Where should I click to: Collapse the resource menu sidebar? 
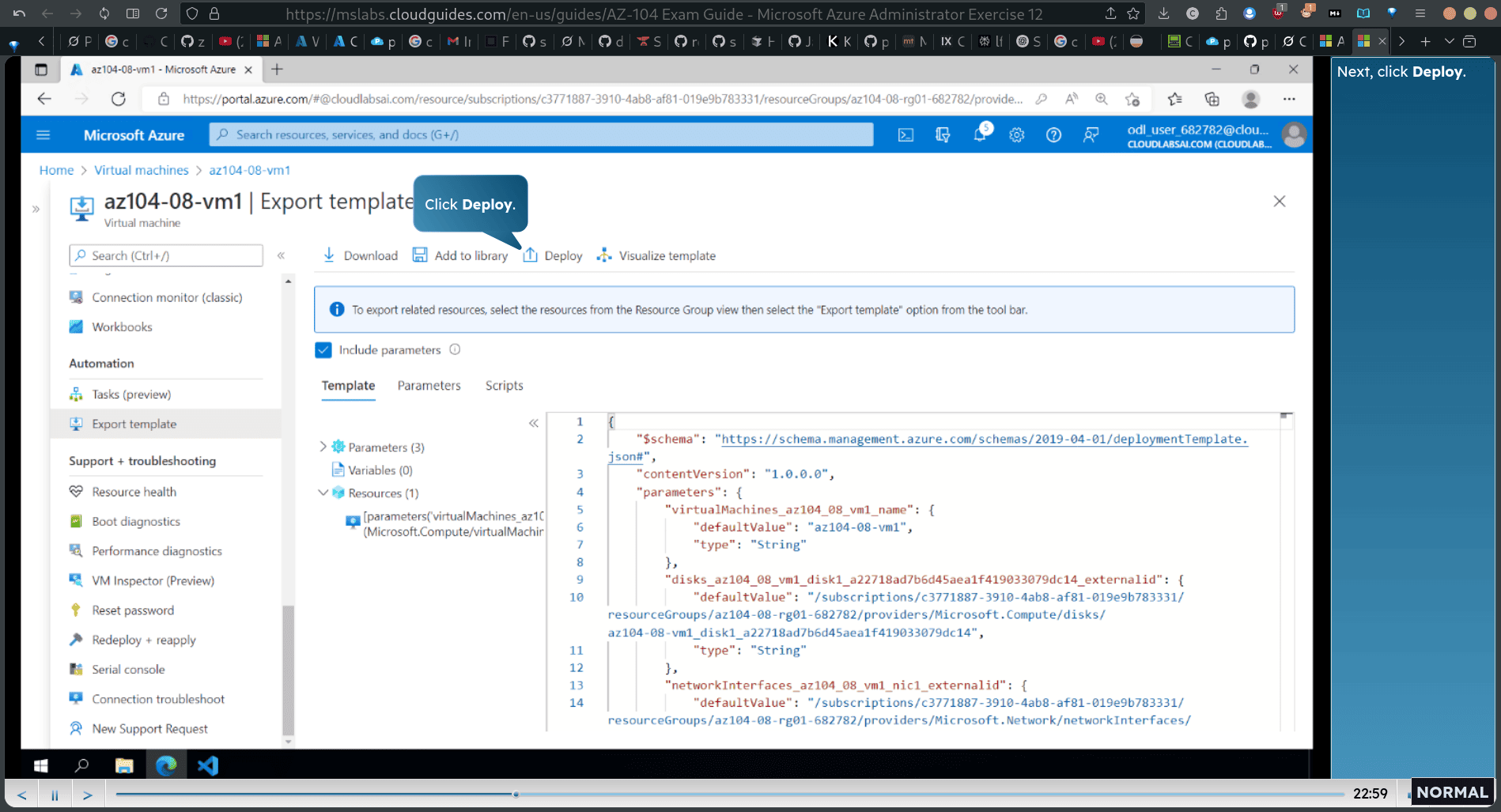281,255
